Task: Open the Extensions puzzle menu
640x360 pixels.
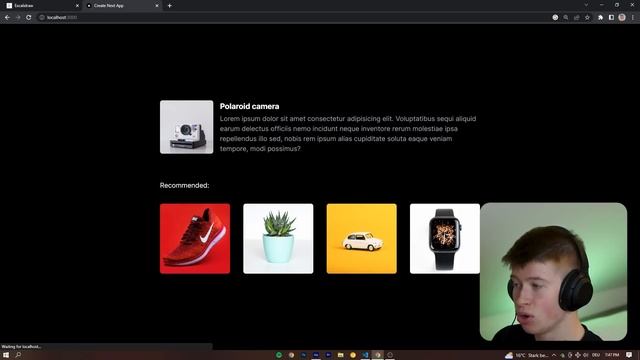Action: coord(600,18)
